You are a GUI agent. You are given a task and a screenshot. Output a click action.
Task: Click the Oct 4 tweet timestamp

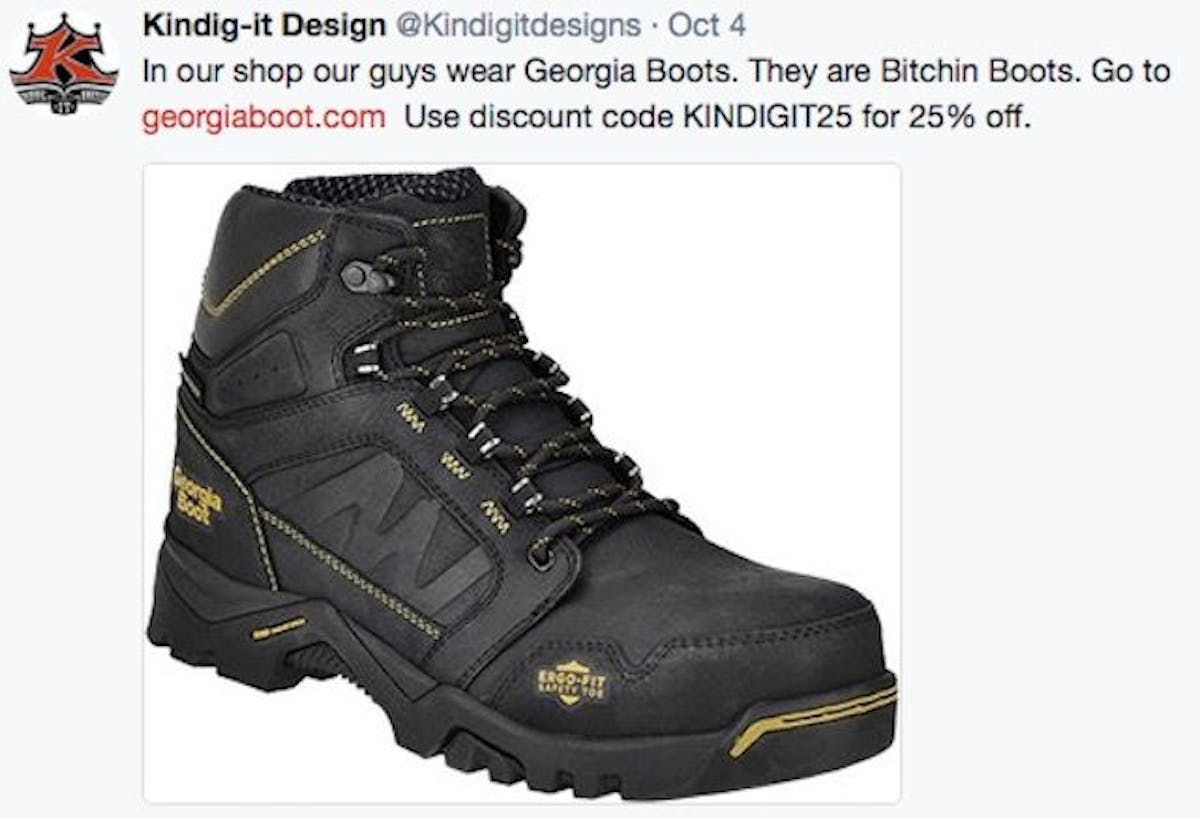[x=706, y=27]
